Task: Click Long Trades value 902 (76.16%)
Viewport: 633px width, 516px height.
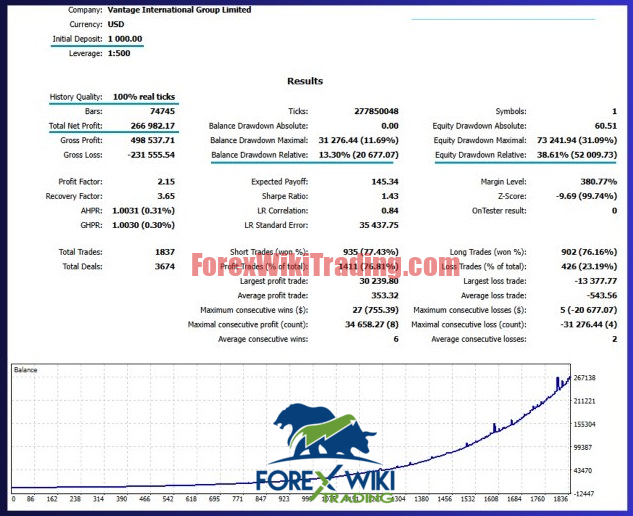Action: tap(589, 252)
